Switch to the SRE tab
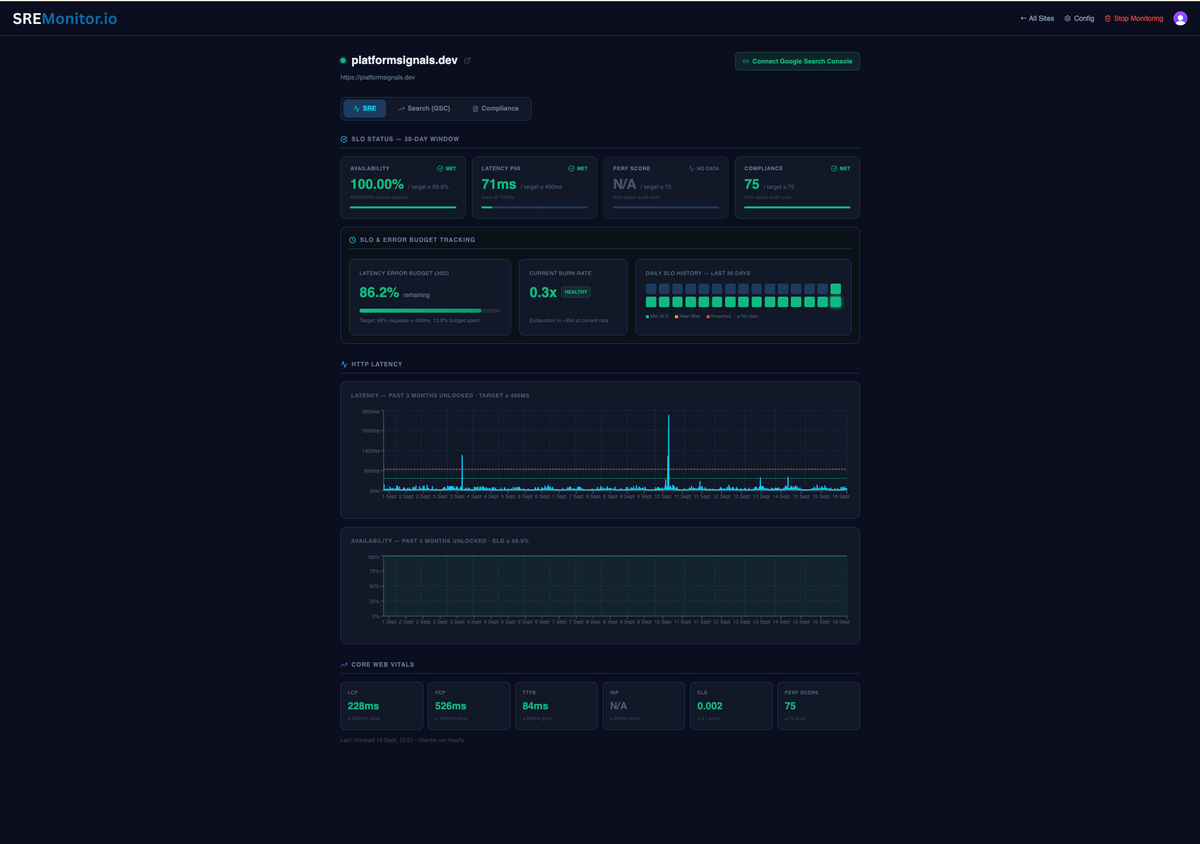 pyautogui.click(x=365, y=108)
